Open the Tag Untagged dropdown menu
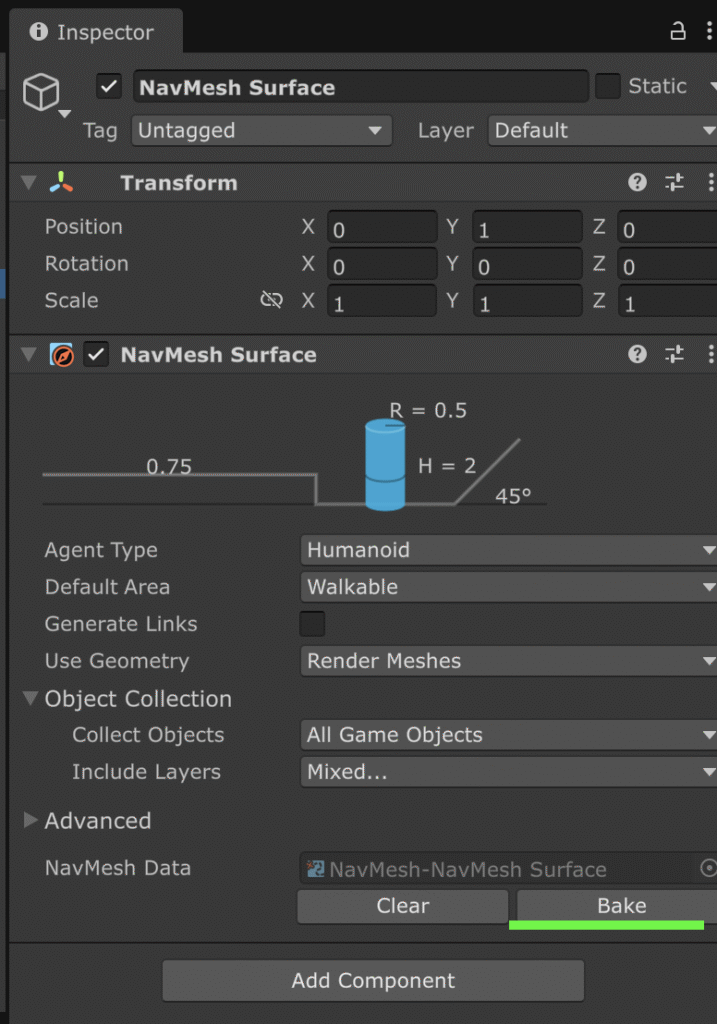 (262, 130)
